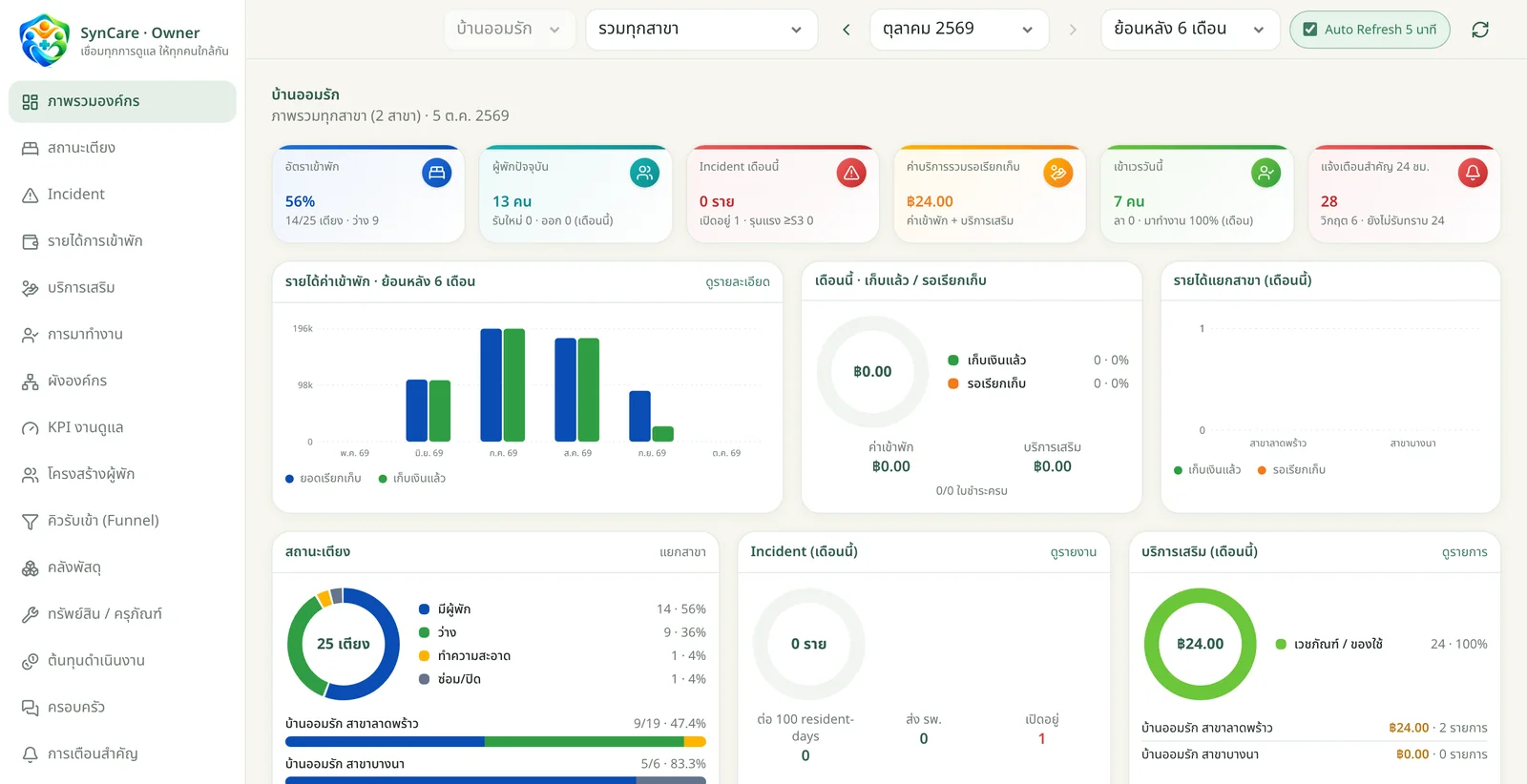The width and height of the screenshot is (1527, 784).
Task: Click the bell icon on แจ้งเตือนสำคัญ card
Action: pos(1473,173)
